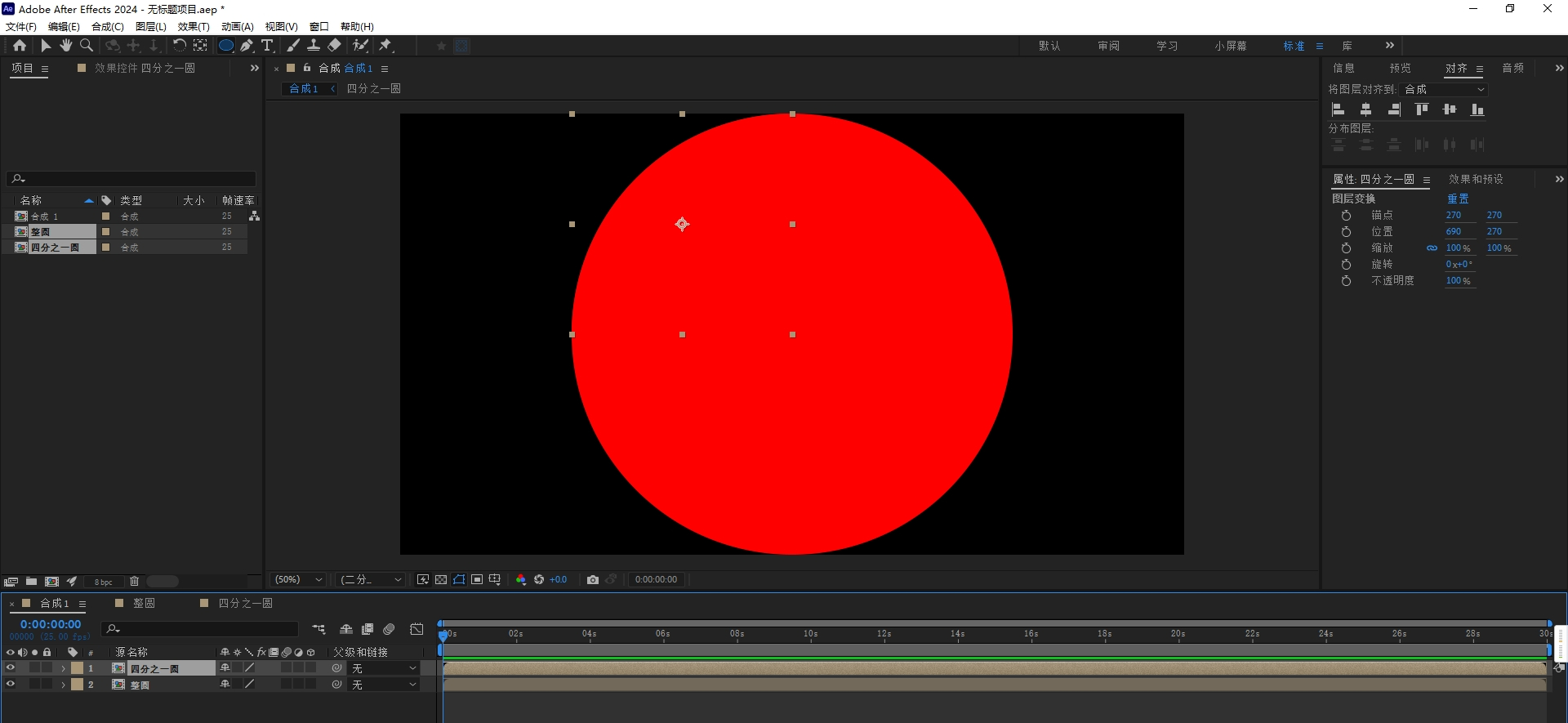Screen dimensions: 1568x723
Task: Select the Clone Stamp tool
Action: 314,46
